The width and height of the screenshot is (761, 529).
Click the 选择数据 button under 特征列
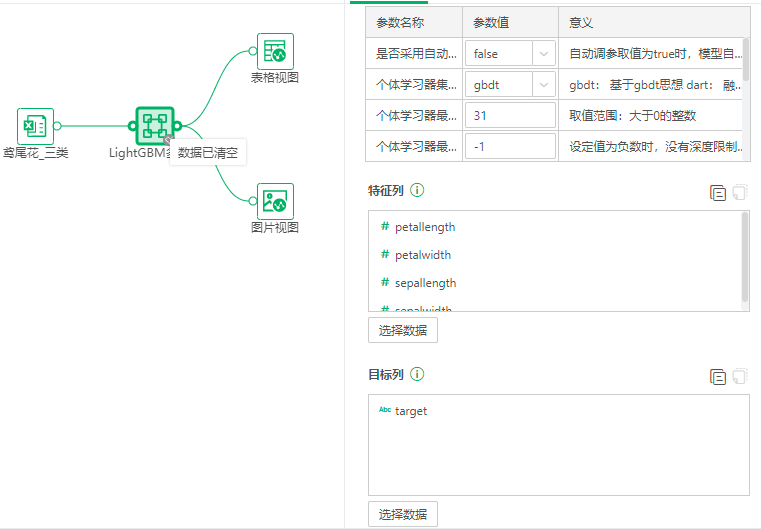402,330
